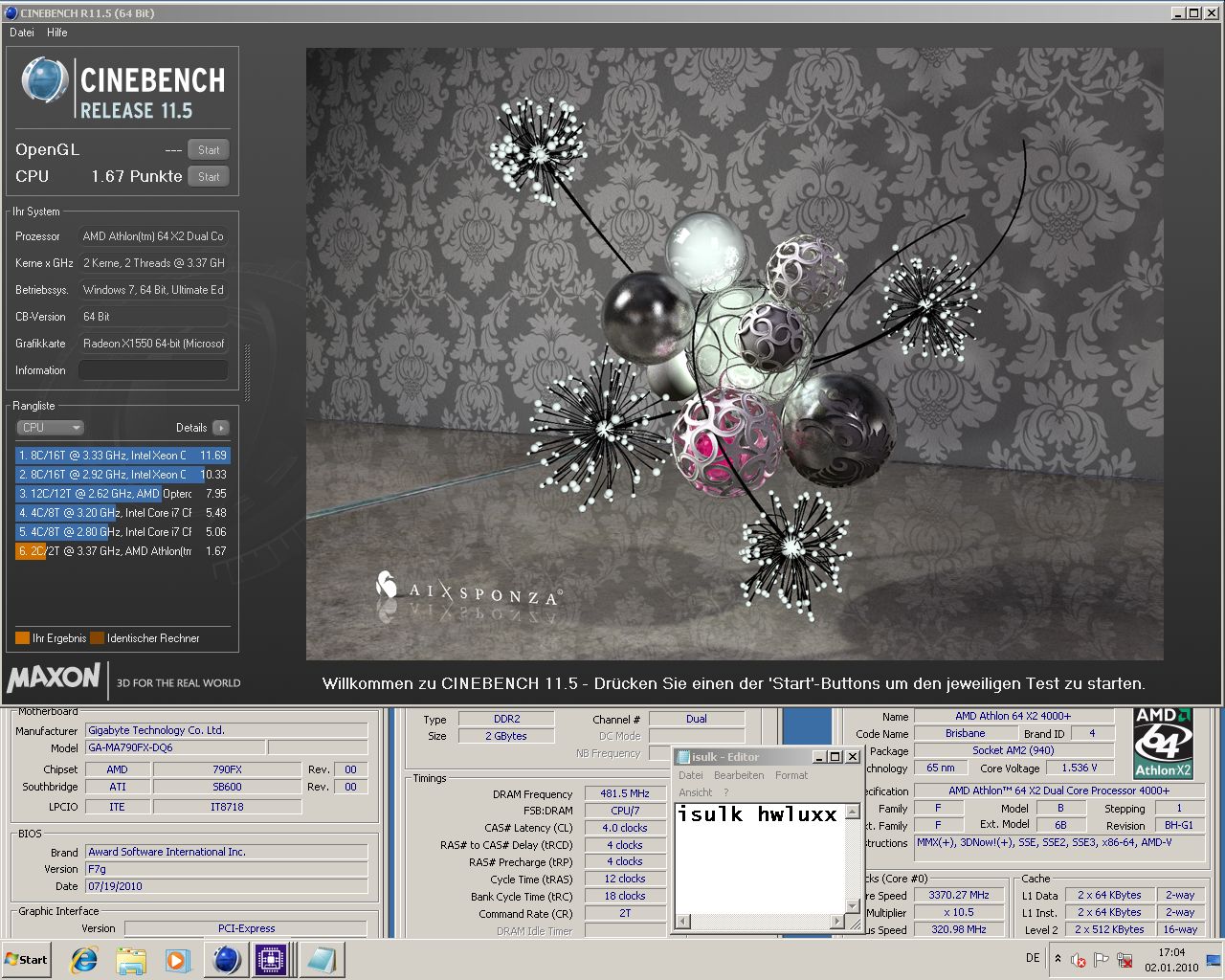Image resolution: width=1225 pixels, height=980 pixels.
Task: Click the Editor scroll down arrow
Action: coord(852,905)
